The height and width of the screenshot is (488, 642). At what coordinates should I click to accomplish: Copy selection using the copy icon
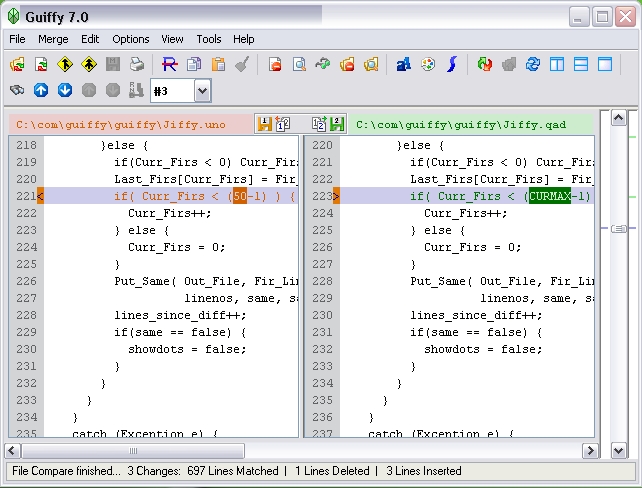(194, 64)
